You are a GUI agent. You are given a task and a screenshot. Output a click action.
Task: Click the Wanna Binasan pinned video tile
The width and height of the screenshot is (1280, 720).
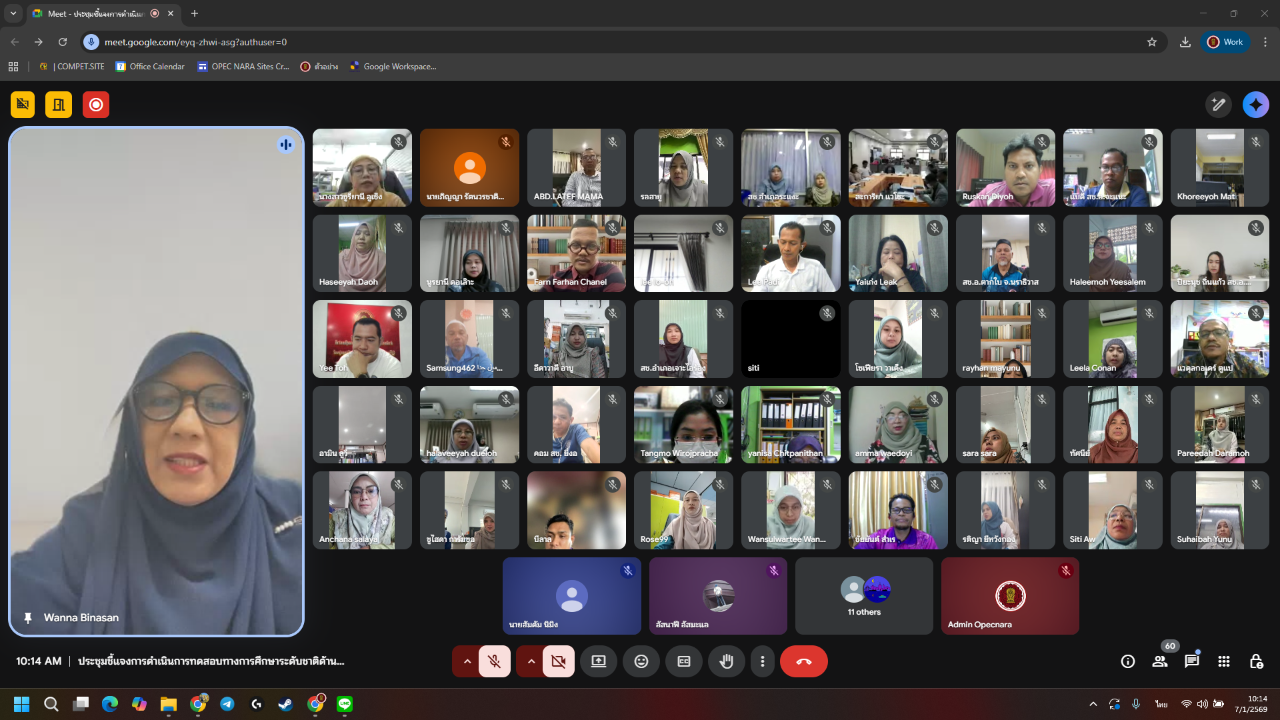[156, 380]
